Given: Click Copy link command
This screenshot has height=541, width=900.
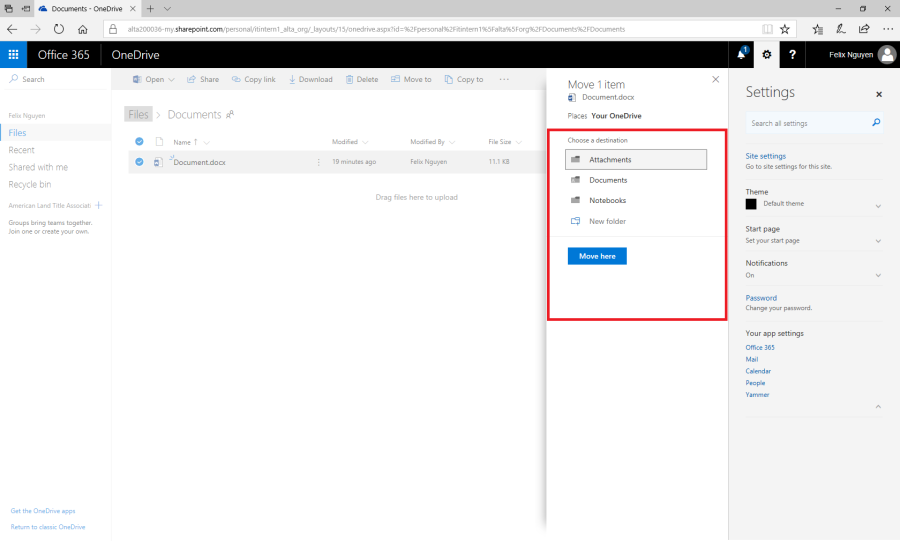Looking at the screenshot, I should click(x=254, y=79).
